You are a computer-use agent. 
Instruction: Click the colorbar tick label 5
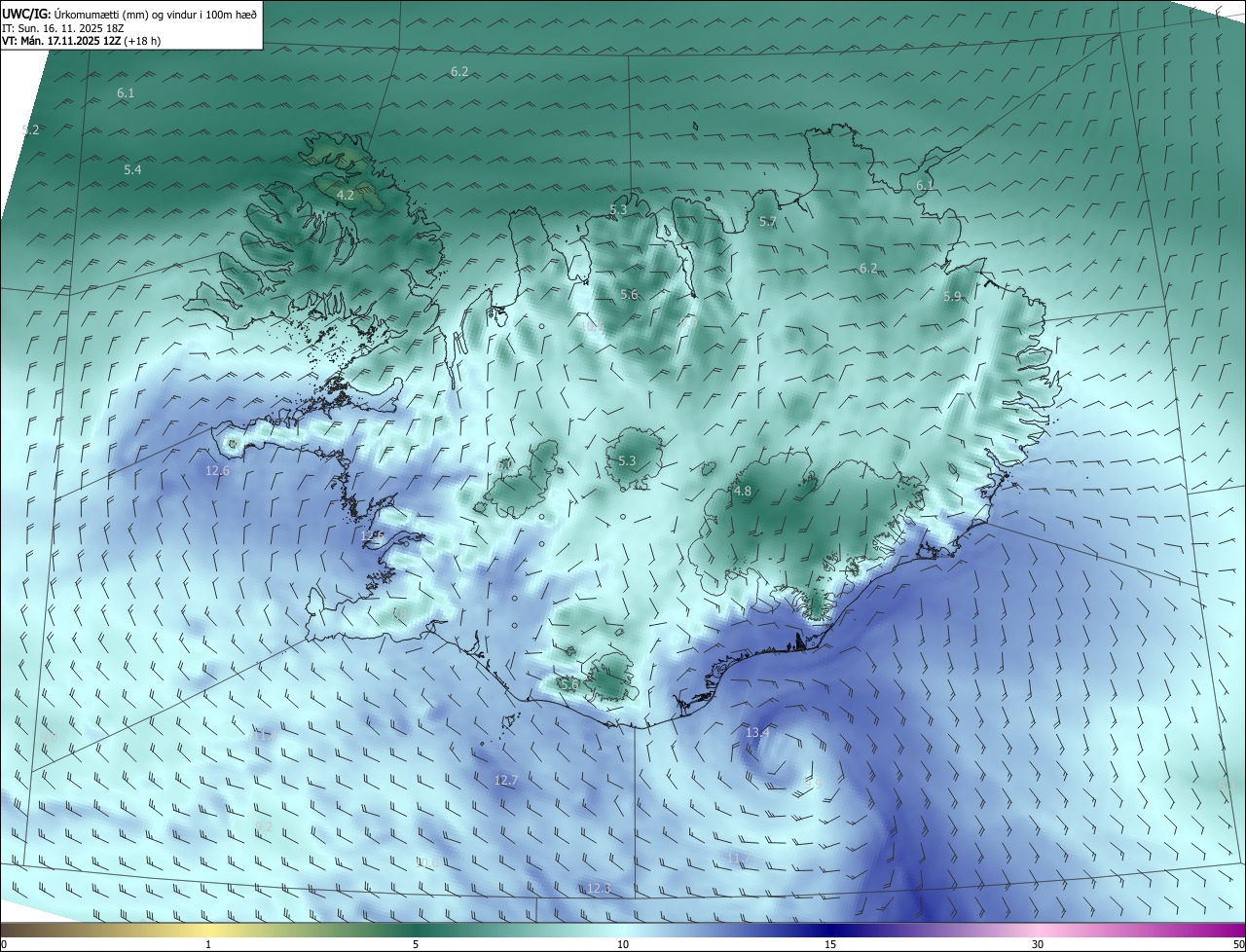pos(416,944)
